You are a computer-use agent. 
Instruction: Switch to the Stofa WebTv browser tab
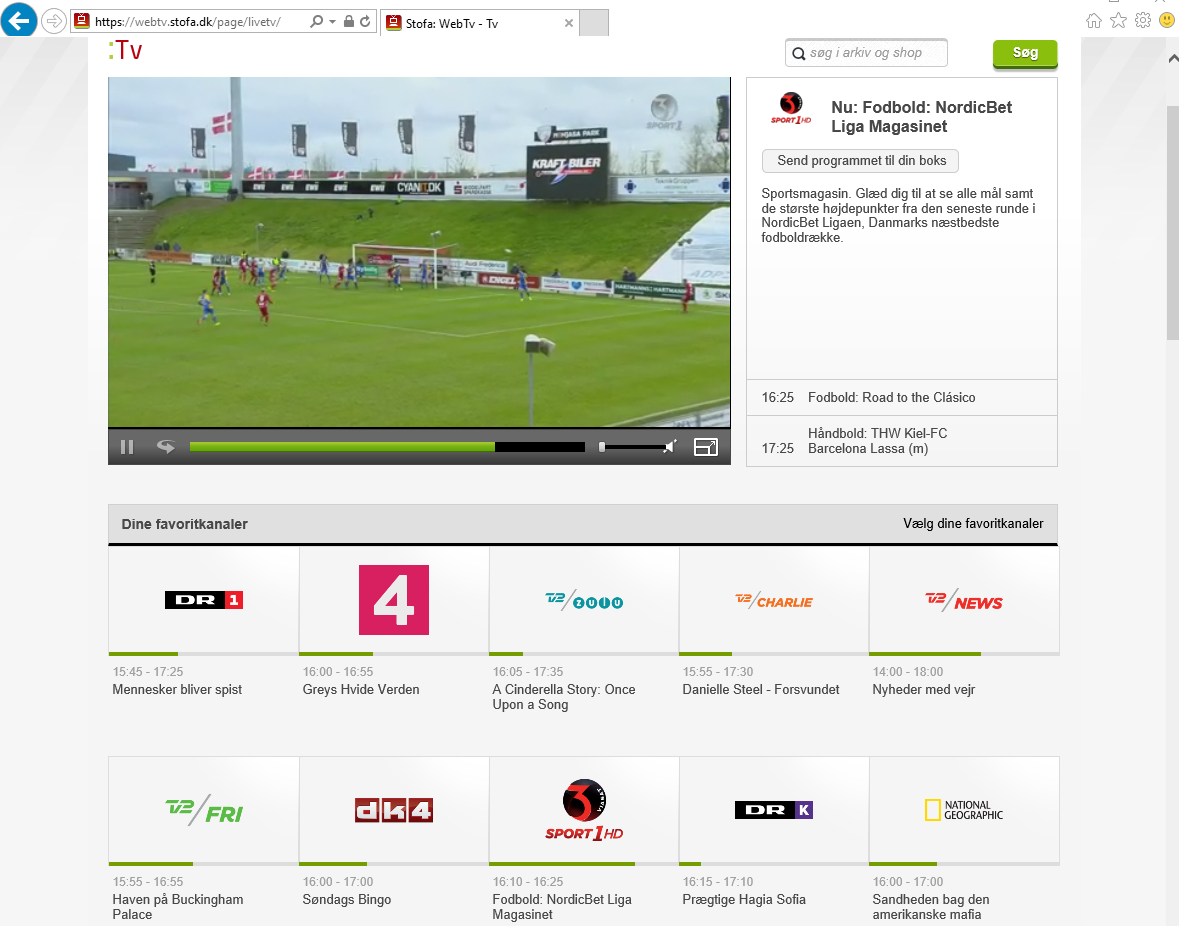pos(470,22)
